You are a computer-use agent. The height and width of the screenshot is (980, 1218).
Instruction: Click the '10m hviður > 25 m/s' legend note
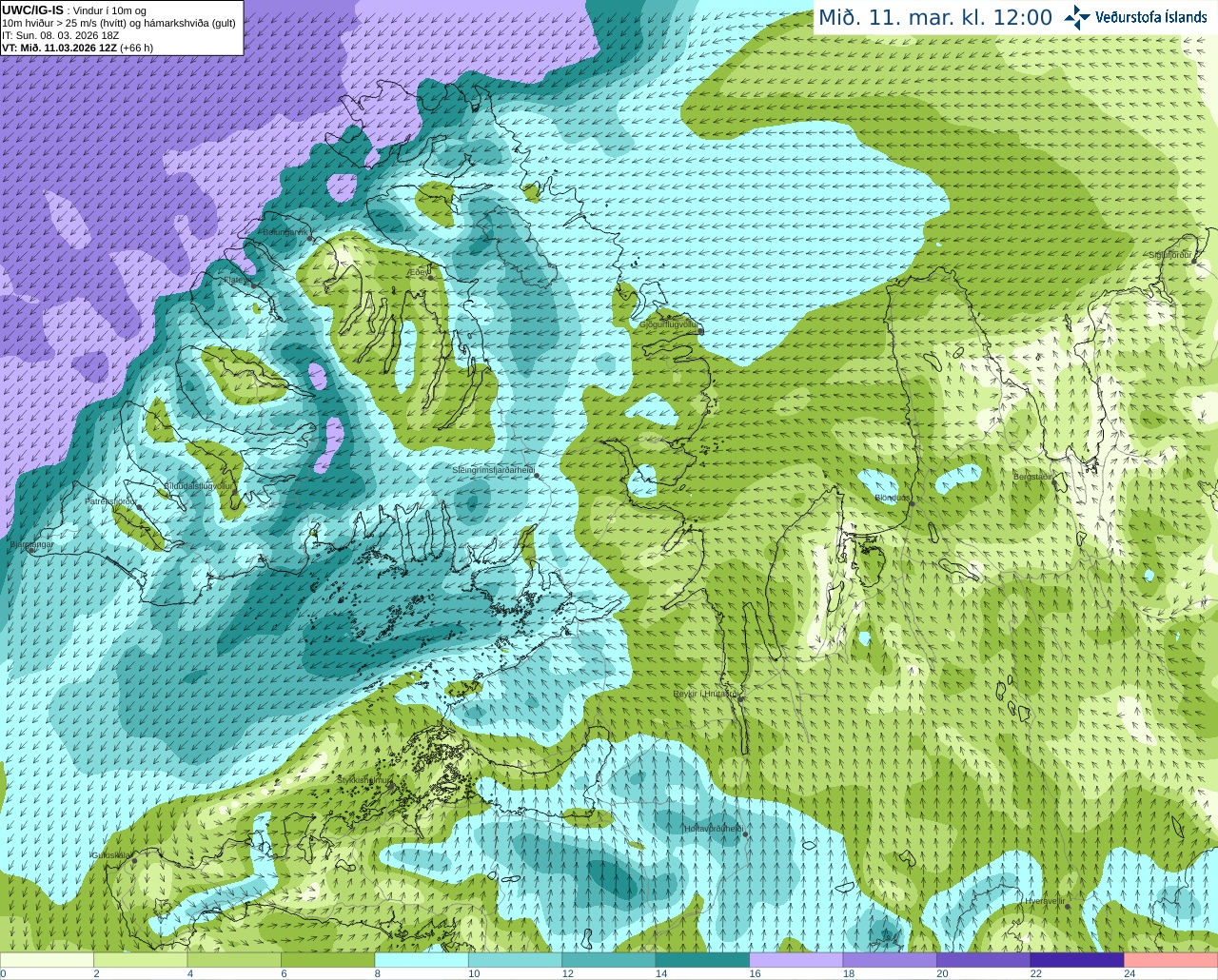coord(119,23)
